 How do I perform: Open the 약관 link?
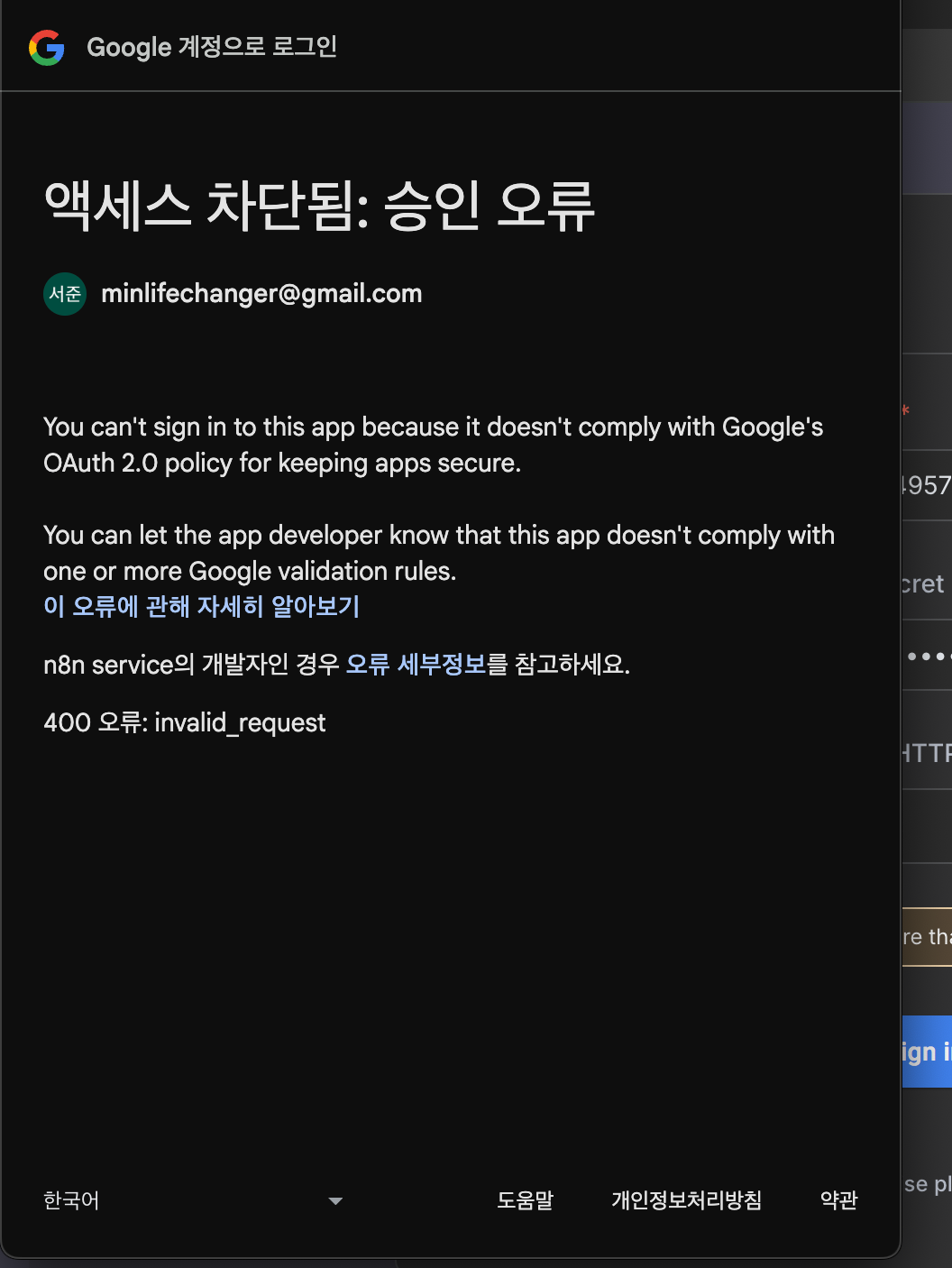(839, 1200)
